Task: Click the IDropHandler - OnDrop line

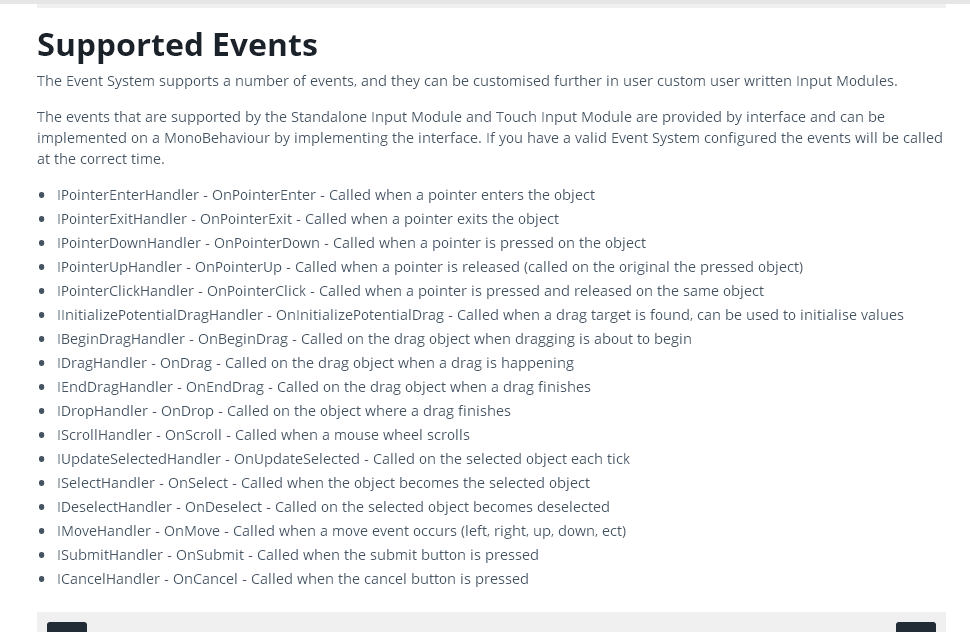Action: pos(283,411)
